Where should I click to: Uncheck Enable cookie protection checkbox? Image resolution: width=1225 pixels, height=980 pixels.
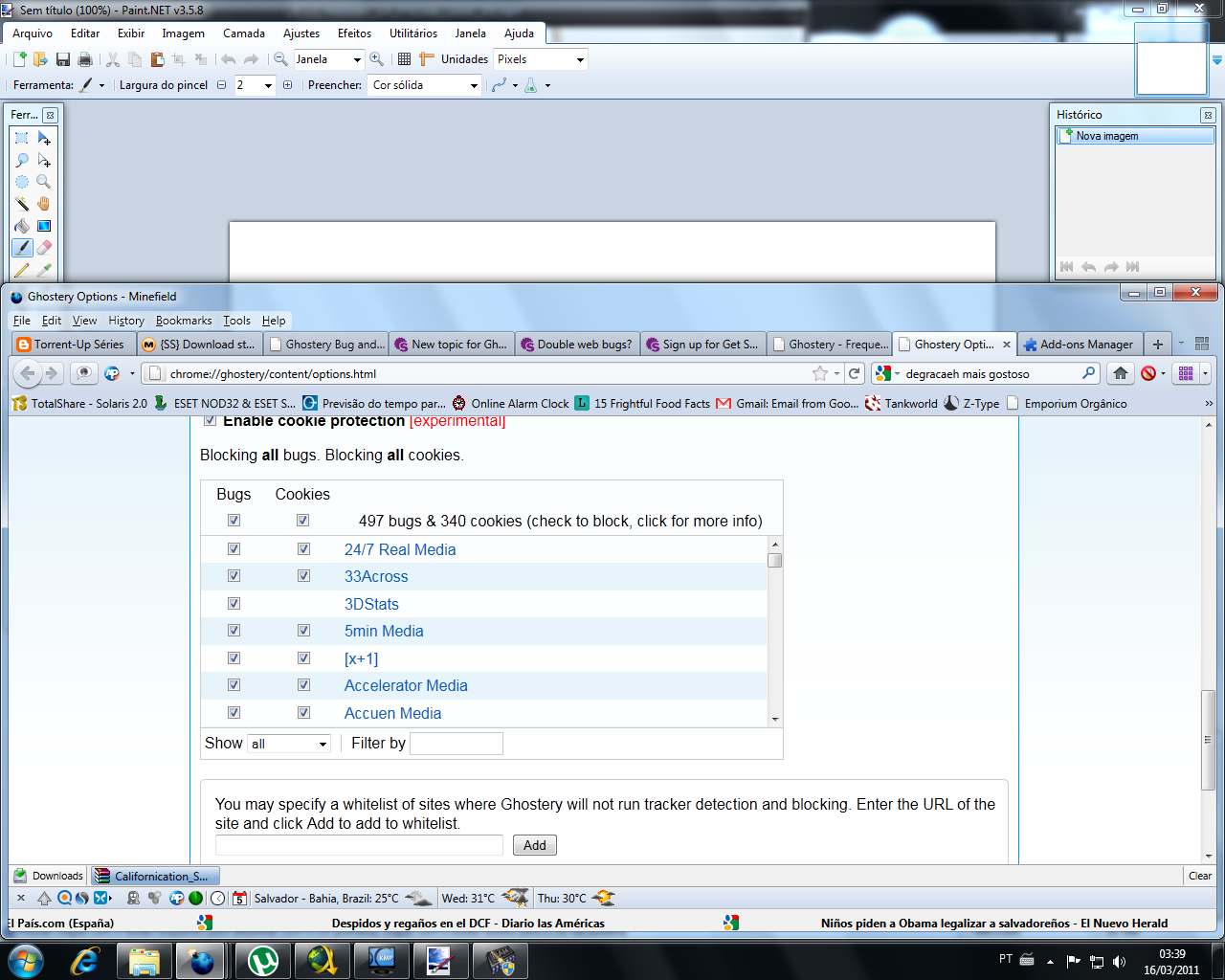coord(211,421)
